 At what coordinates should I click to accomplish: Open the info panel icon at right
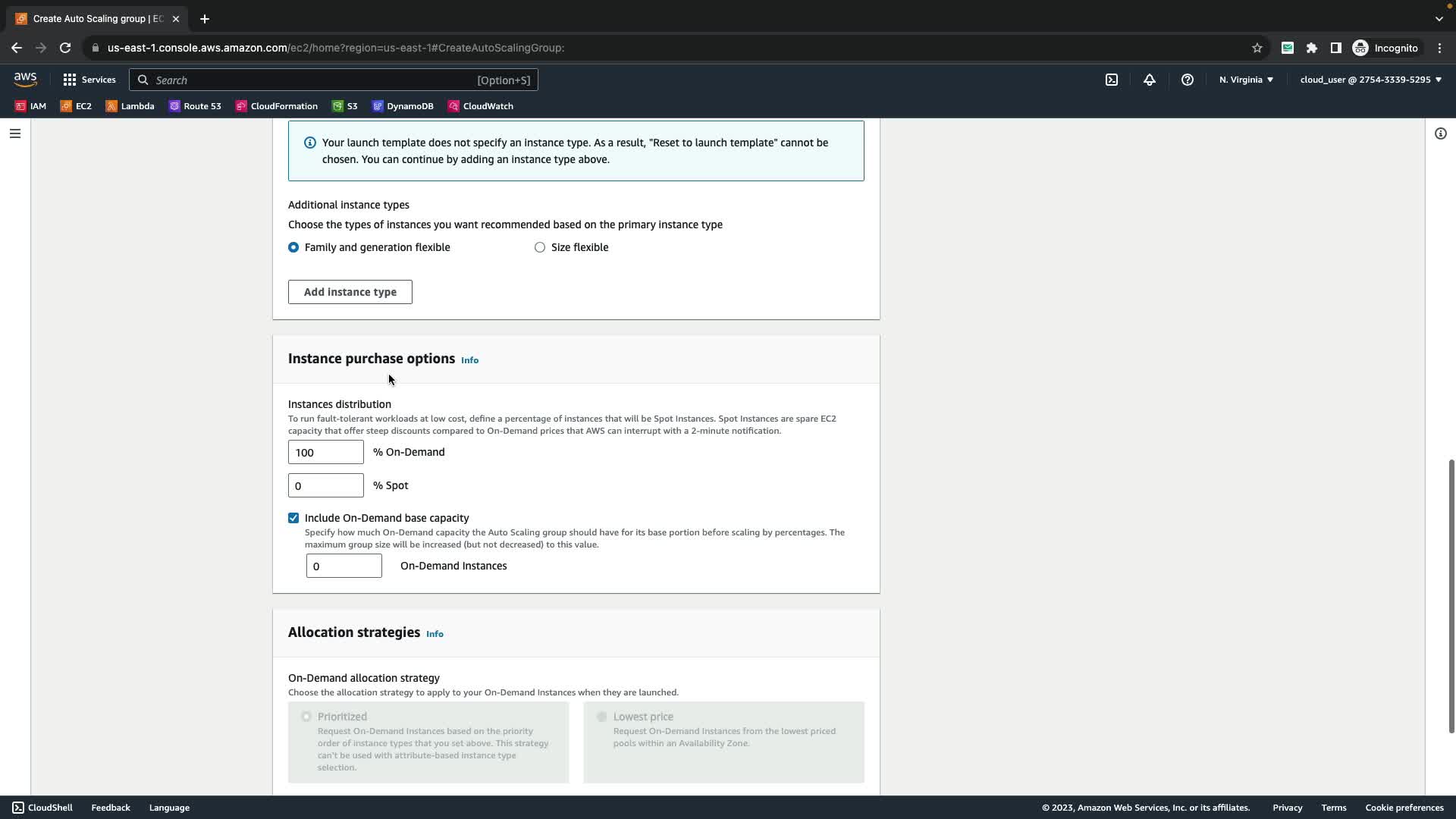point(1440,133)
